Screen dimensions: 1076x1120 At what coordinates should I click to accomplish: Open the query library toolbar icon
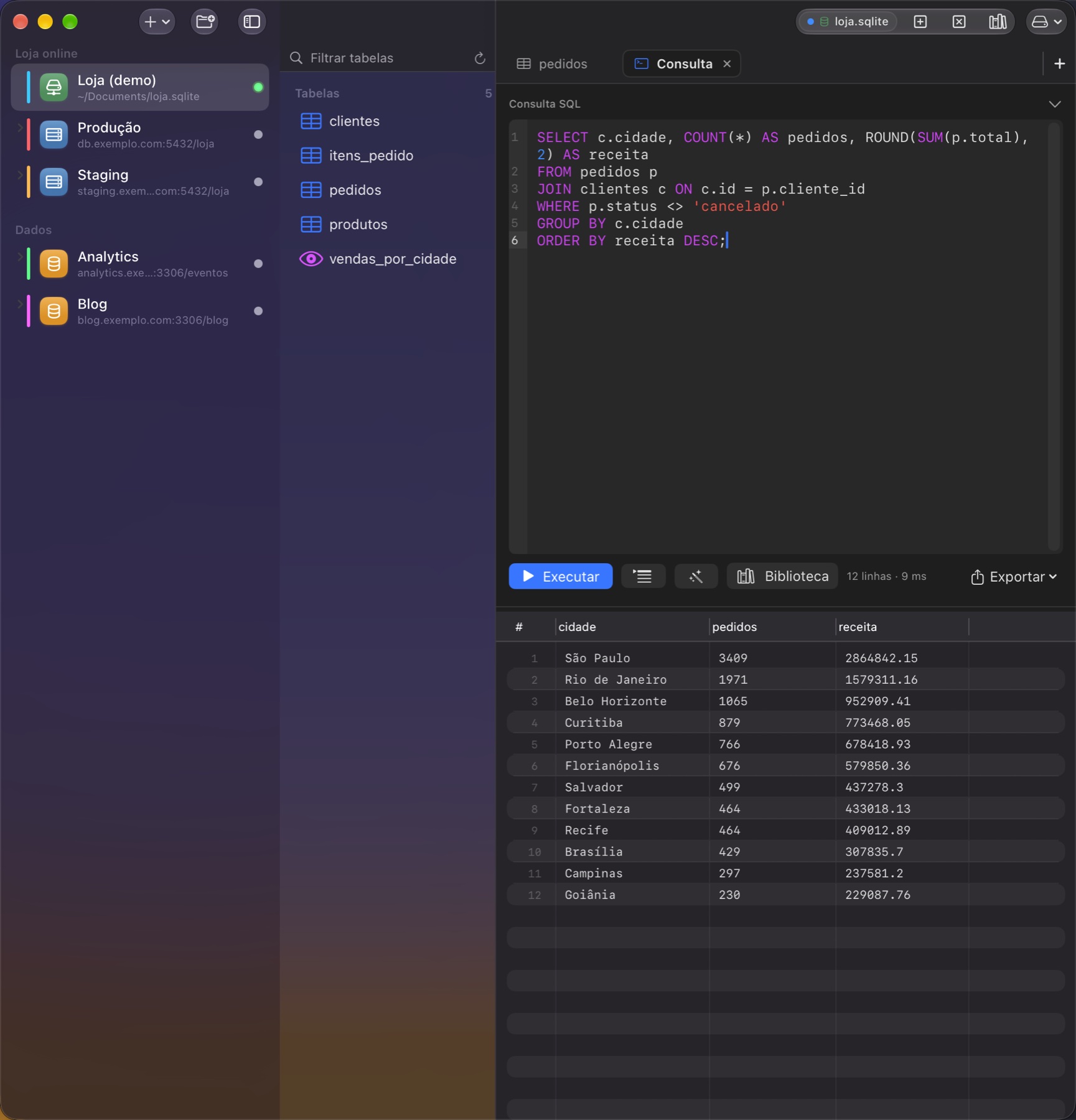(x=998, y=22)
